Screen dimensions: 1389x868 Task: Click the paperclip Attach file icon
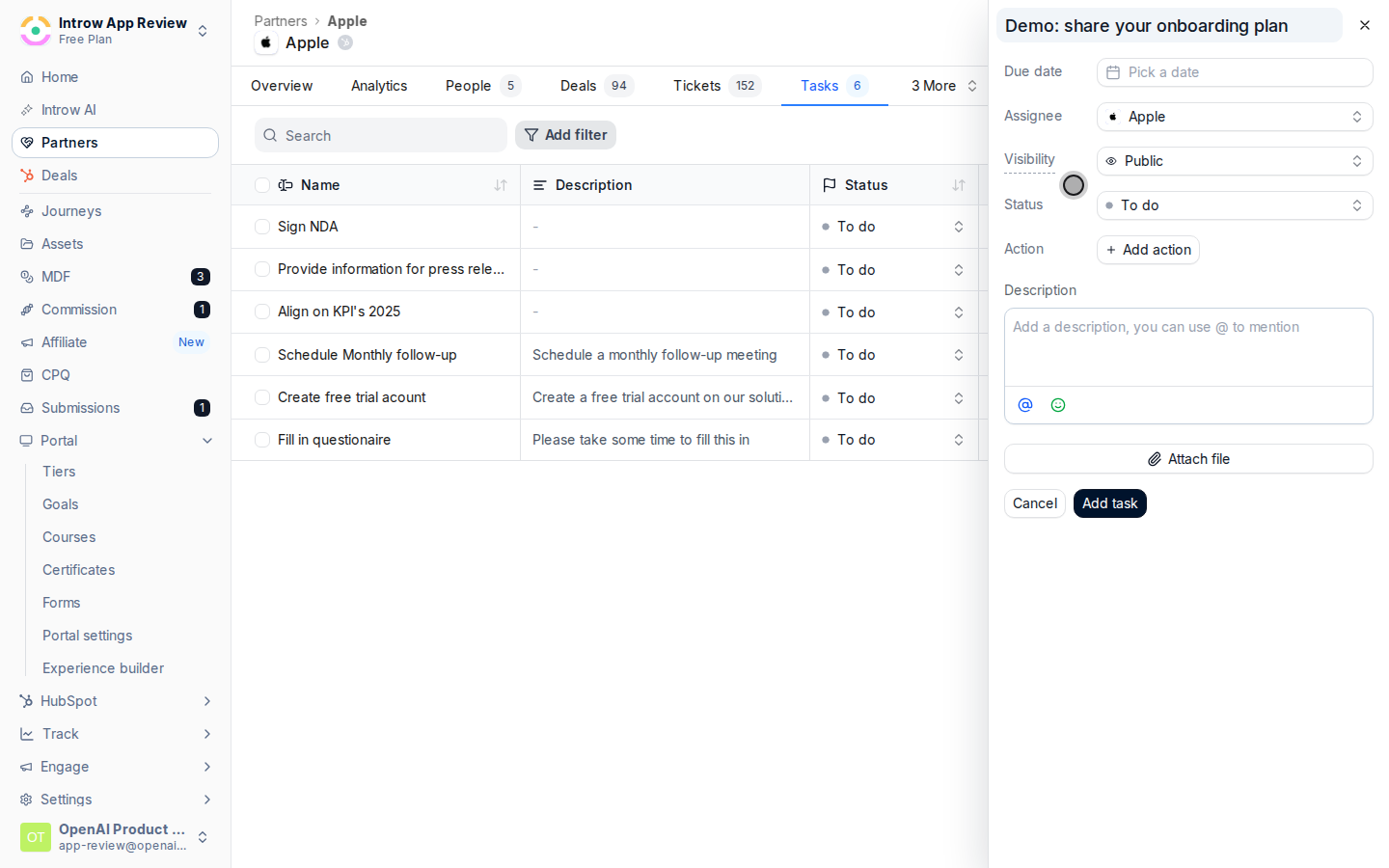1155,459
